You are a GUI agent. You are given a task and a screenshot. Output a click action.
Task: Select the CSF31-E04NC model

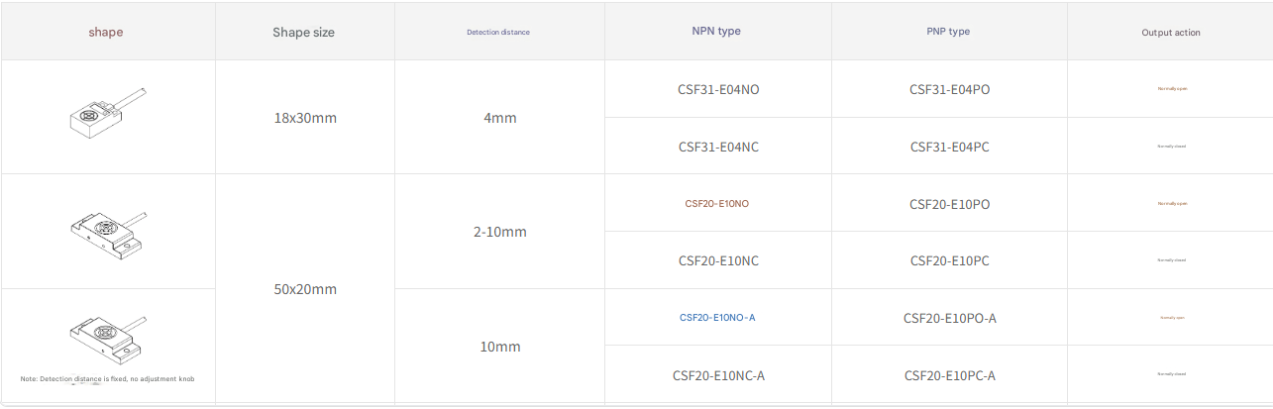pos(718,147)
